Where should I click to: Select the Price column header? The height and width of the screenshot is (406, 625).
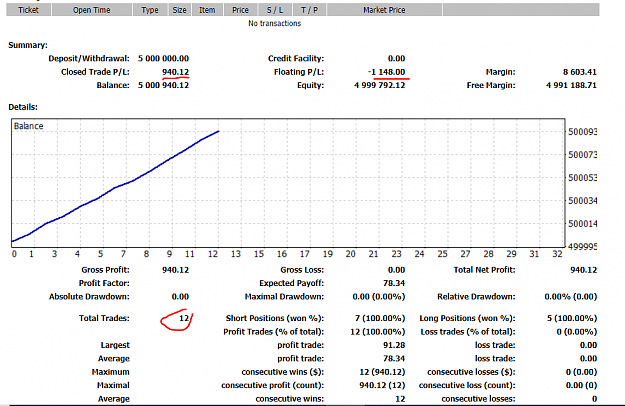point(240,10)
